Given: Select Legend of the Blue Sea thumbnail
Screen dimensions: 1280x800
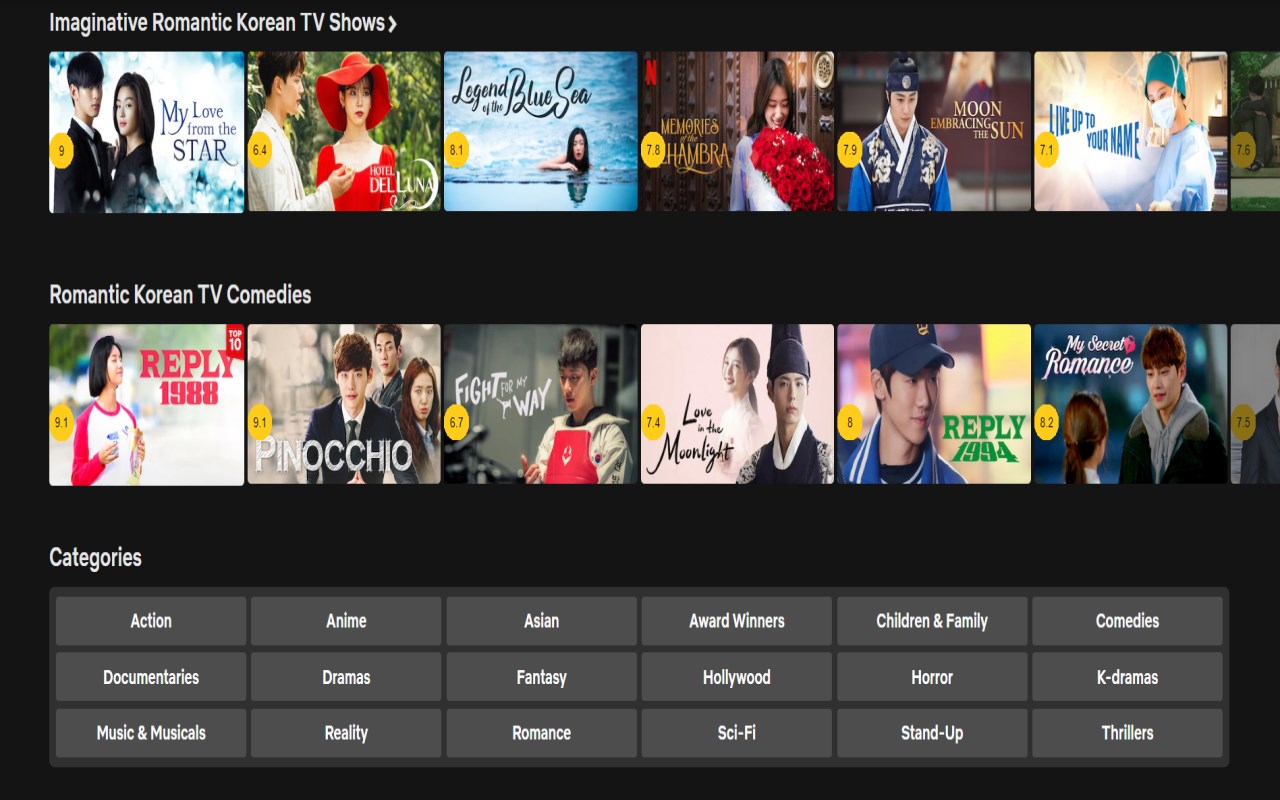Looking at the screenshot, I should [x=540, y=132].
